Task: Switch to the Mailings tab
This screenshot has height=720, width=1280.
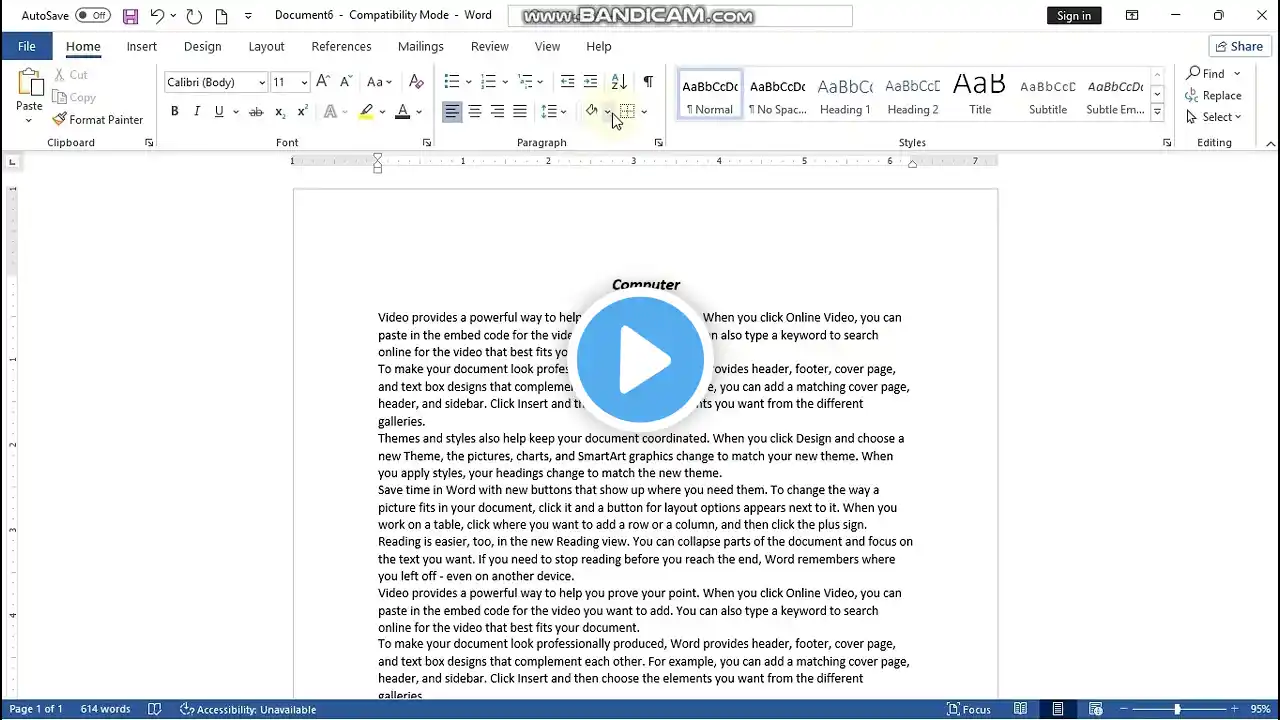Action: click(x=421, y=46)
